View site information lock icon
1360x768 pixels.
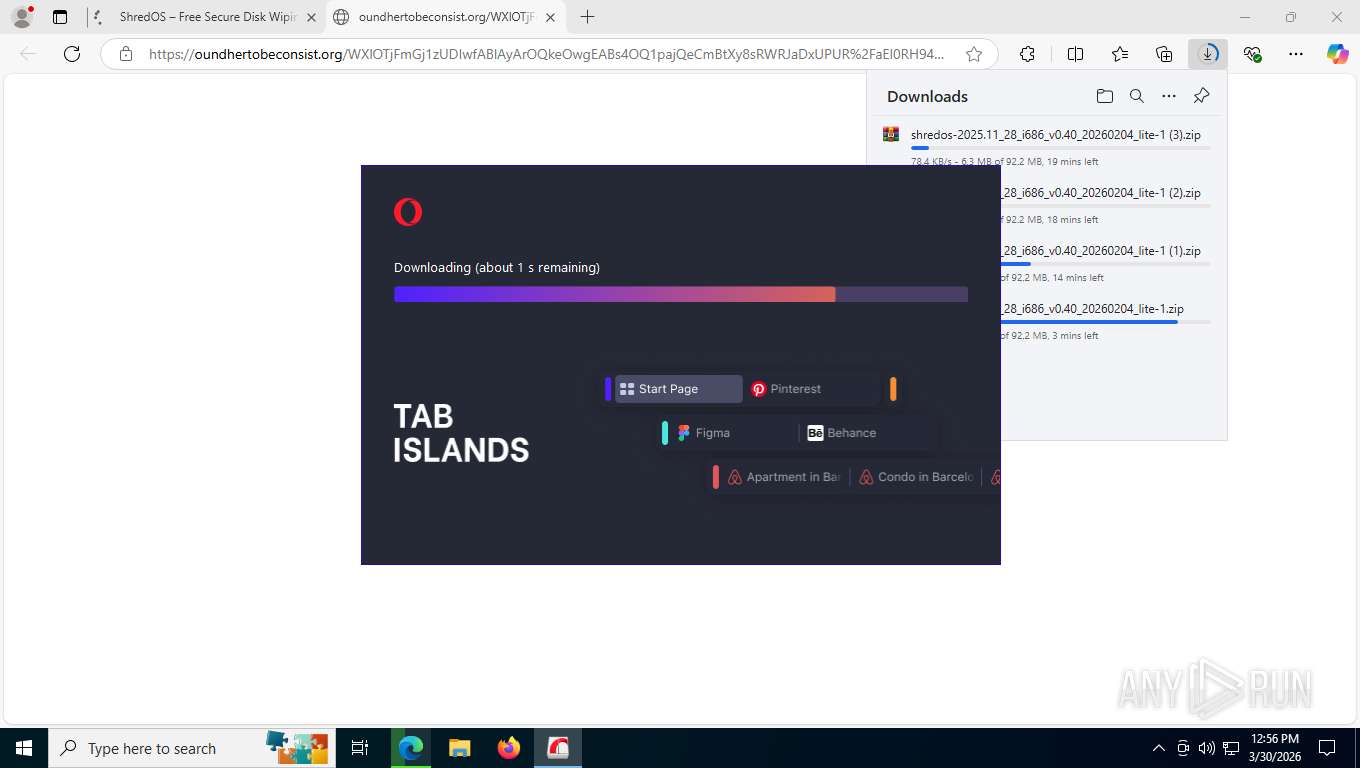pyautogui.click(x=126, y=54)
